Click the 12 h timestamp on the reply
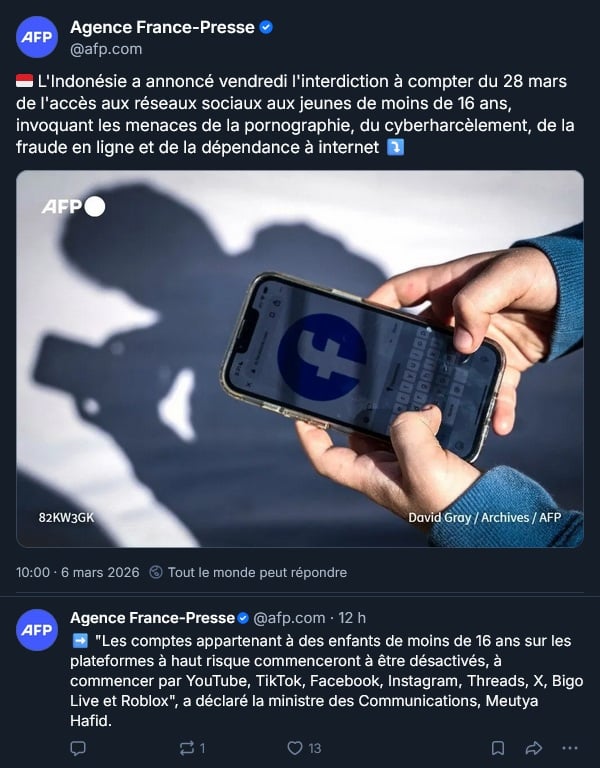 pyautogui.click(x=352, y=618)
